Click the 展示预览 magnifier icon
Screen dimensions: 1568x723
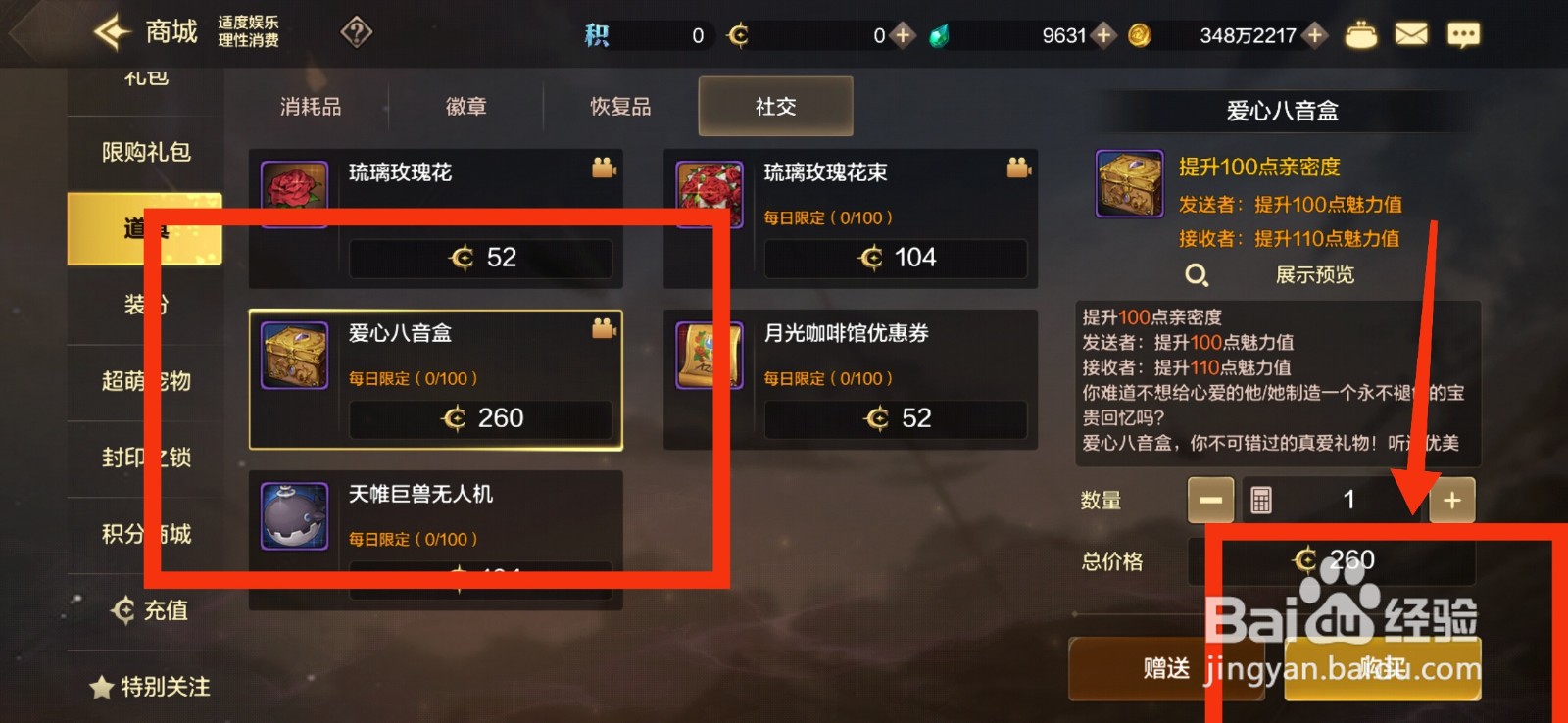click(x=1197, y=275)
